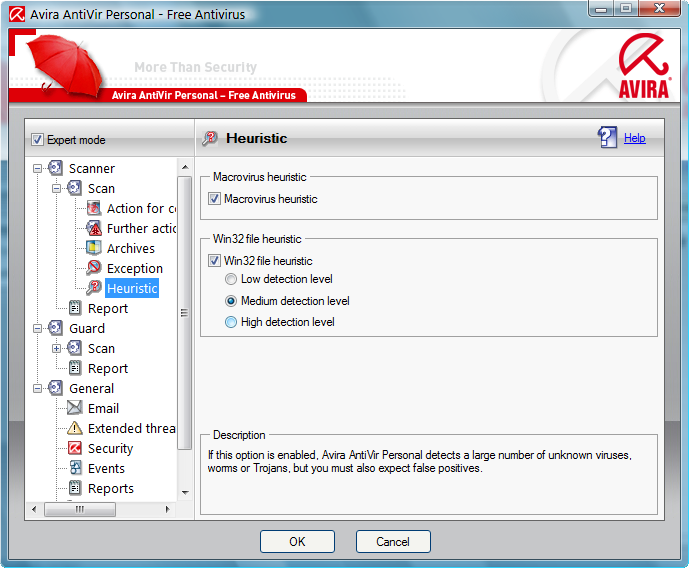Click the Guard gear icon
The image size is (689, 568).
point(55,328)
